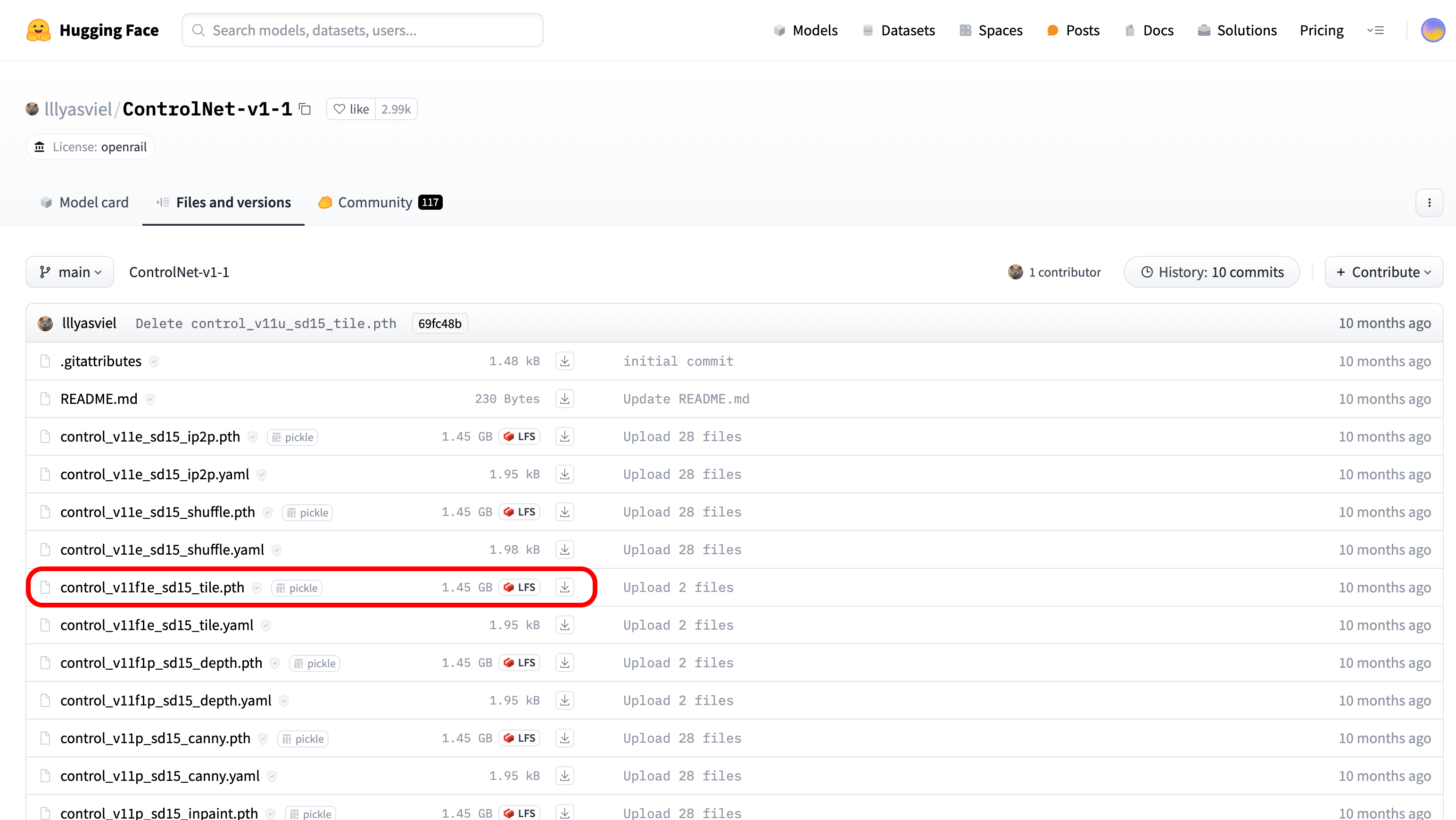Image resolution: width=1456 pixels, height=820 pixels.
Task: Copy the model name with the copy icon
Action: (305, 109)
